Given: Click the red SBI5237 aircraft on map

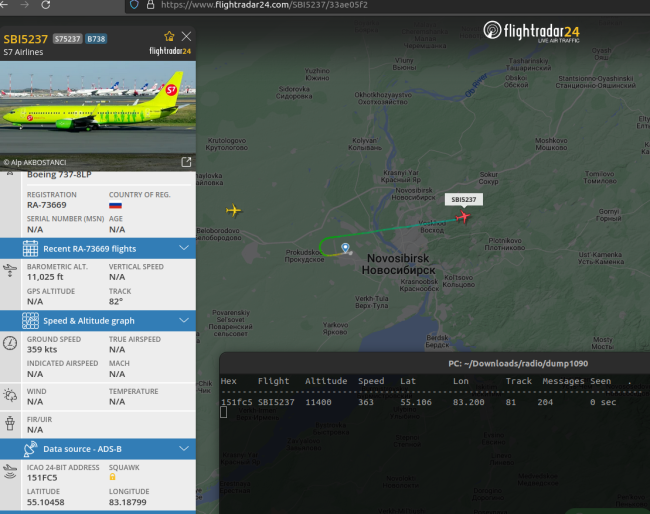Looking at the screenshot, I should coord(463,217).
